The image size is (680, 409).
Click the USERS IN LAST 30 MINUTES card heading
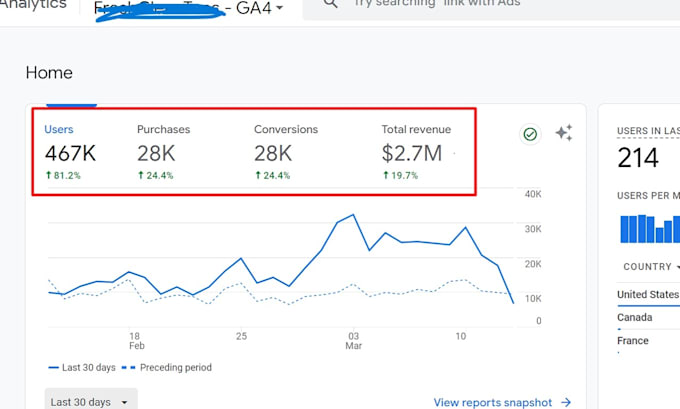point(648,131)
